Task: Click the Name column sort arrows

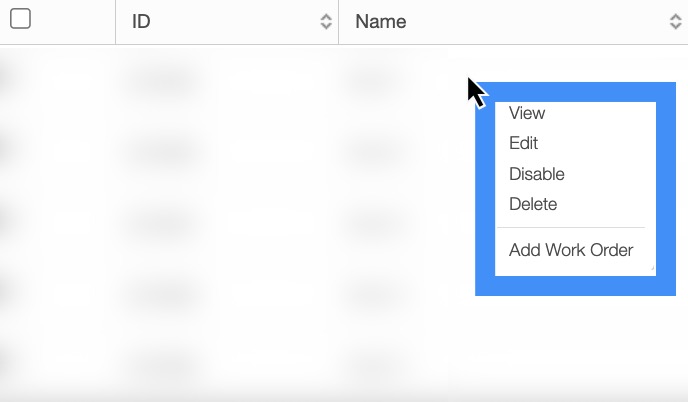Action: coord(675,22)
